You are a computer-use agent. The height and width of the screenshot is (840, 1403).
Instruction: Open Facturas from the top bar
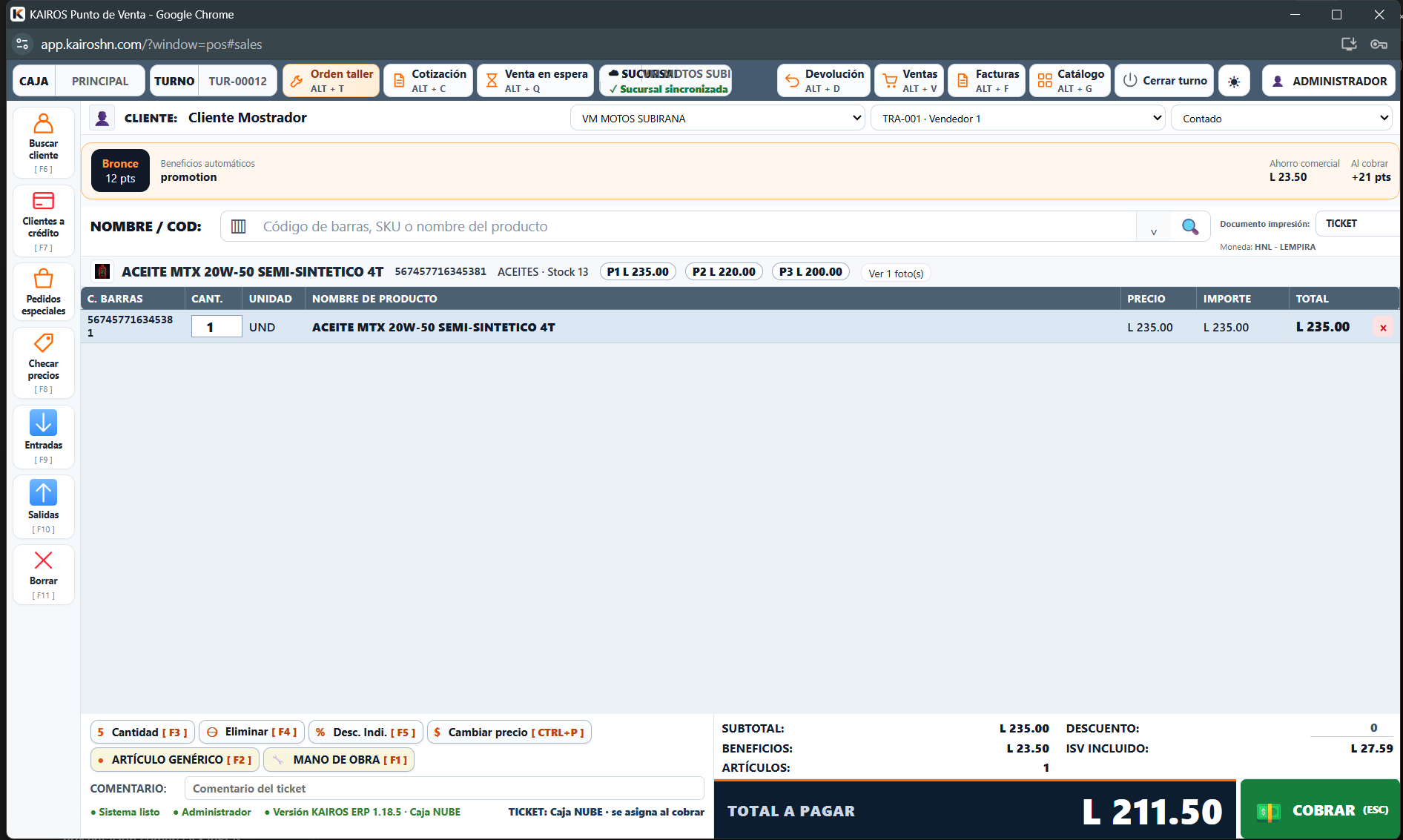click(x=987, y=81)
